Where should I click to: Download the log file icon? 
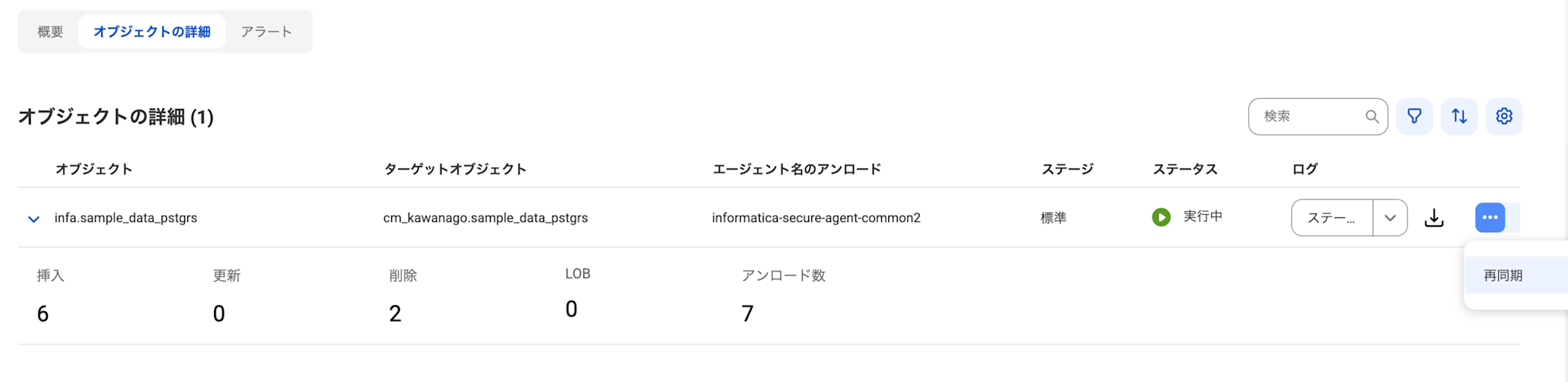[1434, 217]
